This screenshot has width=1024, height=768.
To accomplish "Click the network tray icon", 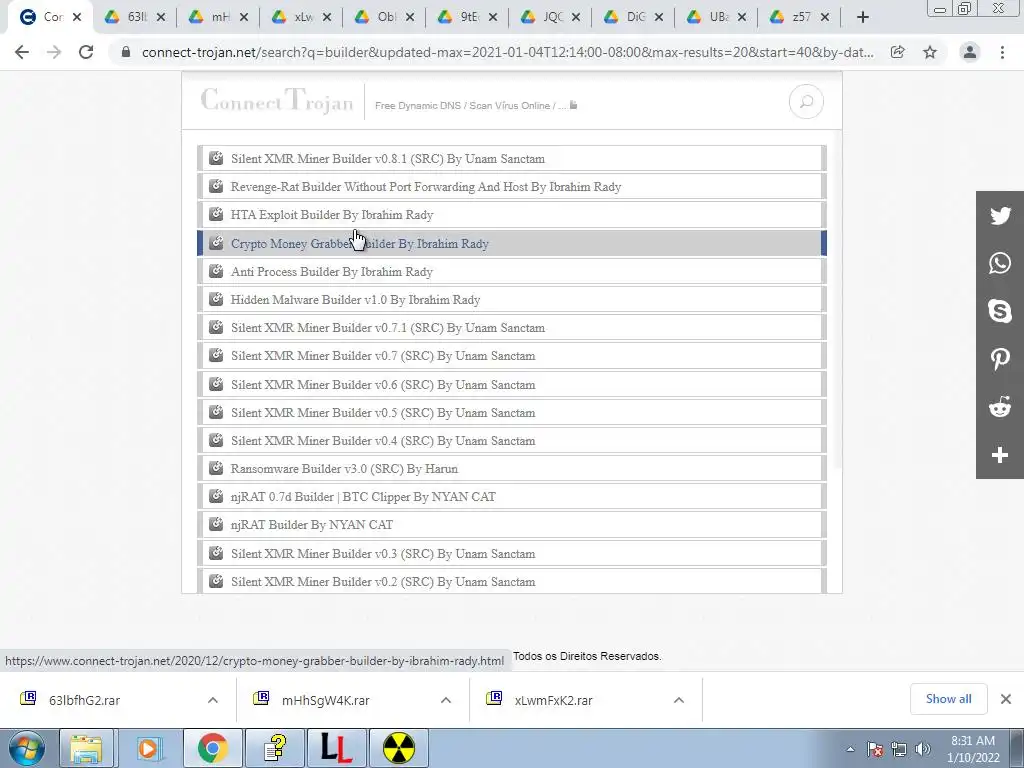I will 899,749.
